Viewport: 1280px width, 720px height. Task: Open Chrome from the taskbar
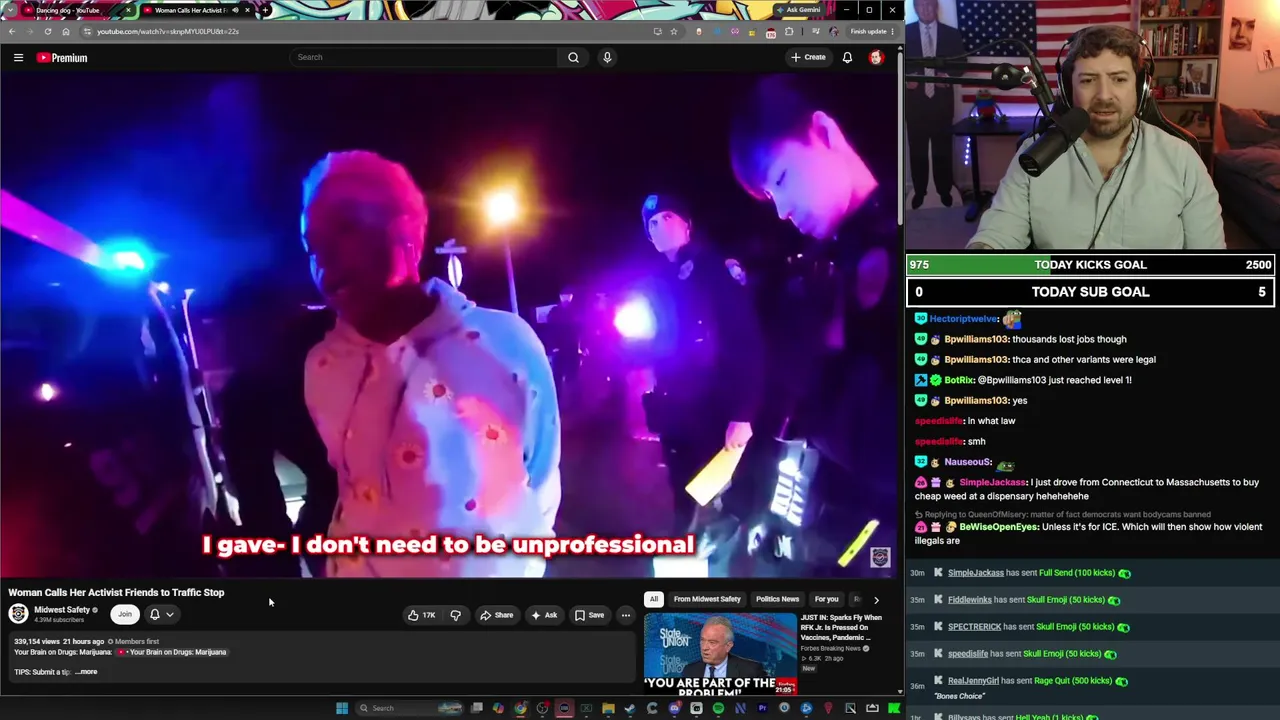point(520,708)
